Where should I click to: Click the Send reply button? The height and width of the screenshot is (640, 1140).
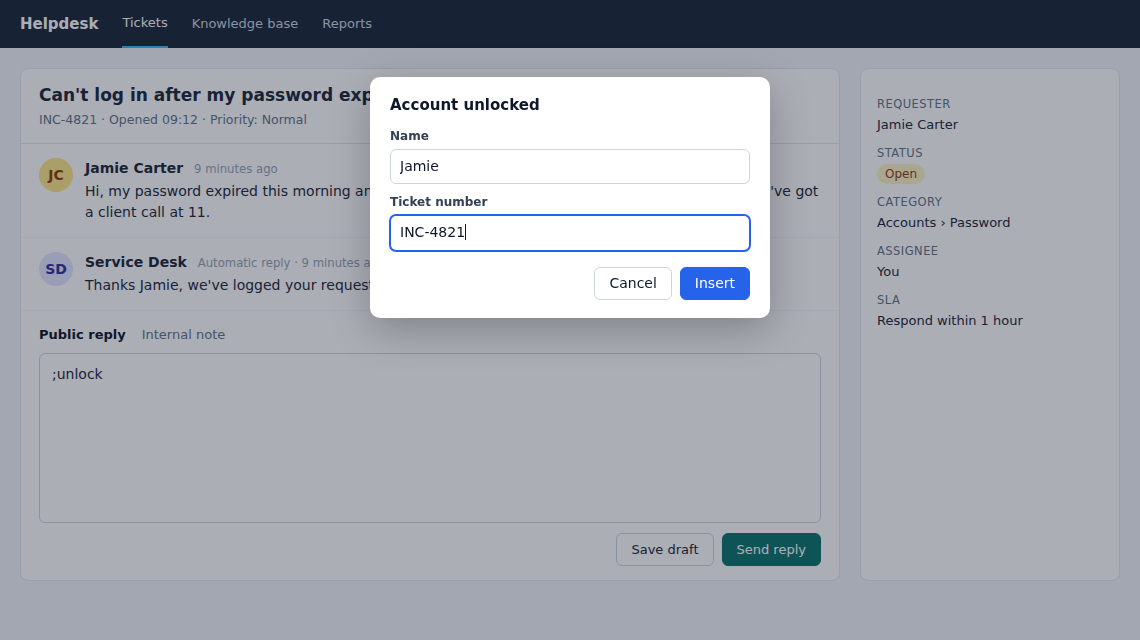(771, 550)
